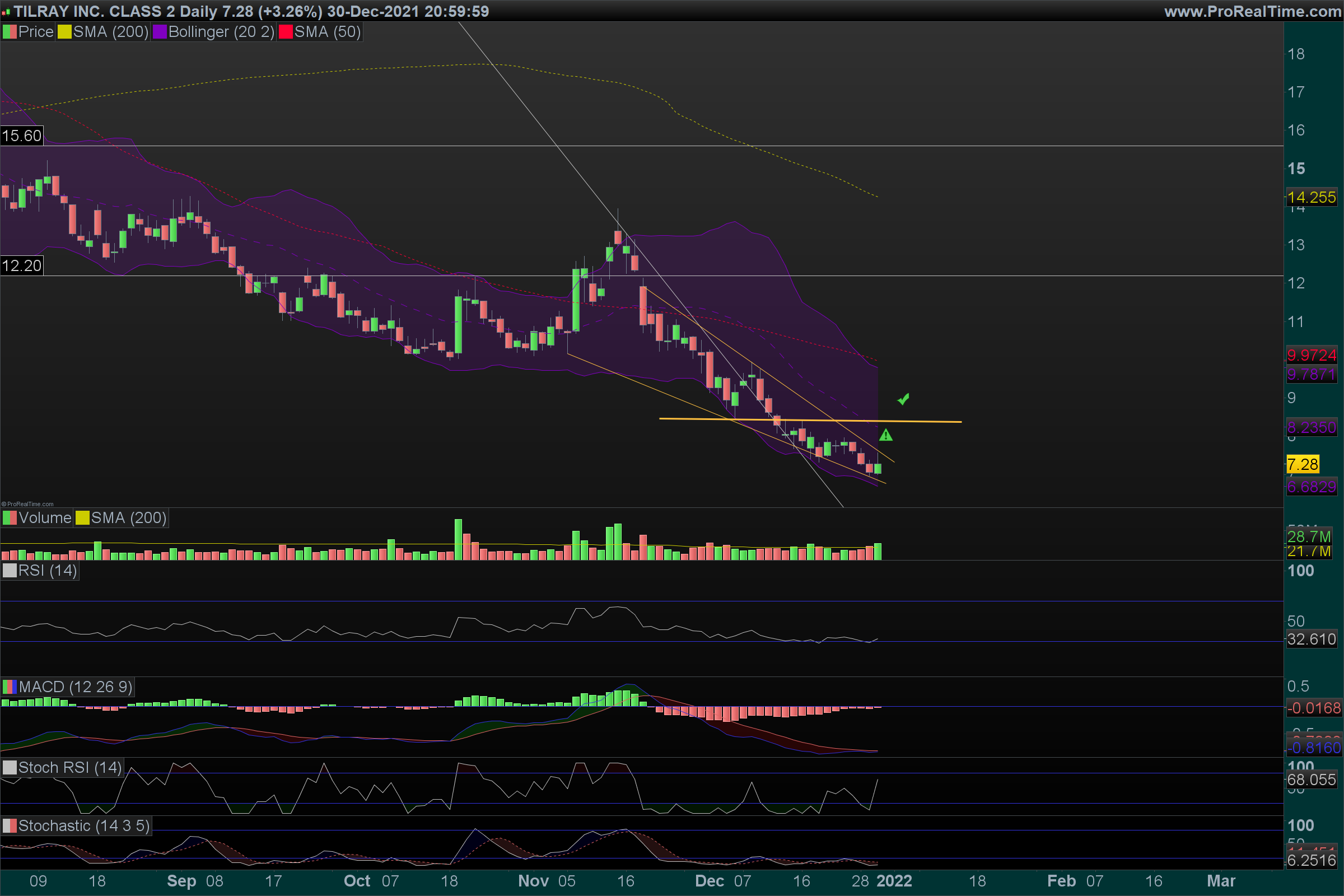Select the 15.60 horizontal line label
This screenshot has width=1344, height=896.
(22, 136)
